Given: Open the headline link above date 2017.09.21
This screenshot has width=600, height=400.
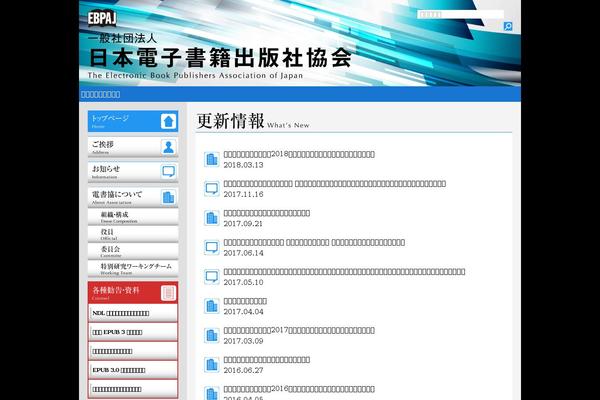Looking at the screenshot, I should click(x=267, y=213).
